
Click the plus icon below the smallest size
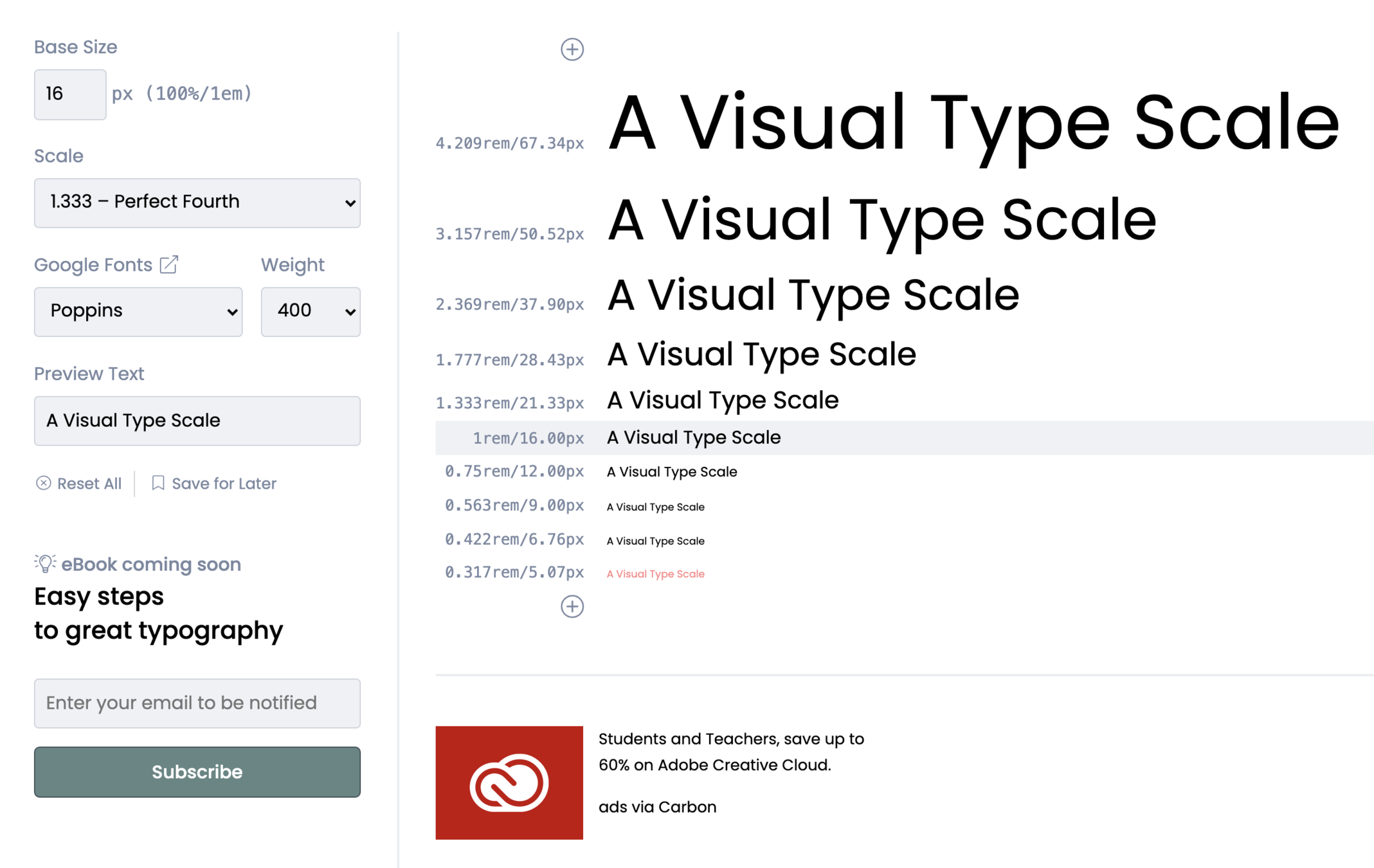click(x=572, y=606)
